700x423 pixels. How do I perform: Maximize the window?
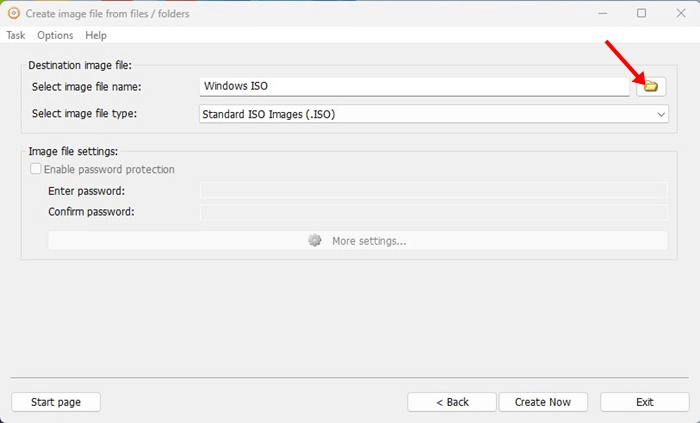(641, 13)
